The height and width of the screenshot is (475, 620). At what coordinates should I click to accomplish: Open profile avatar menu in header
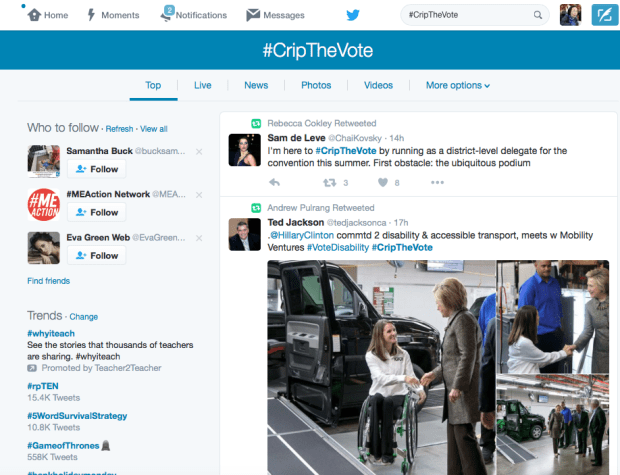(570, 15)
